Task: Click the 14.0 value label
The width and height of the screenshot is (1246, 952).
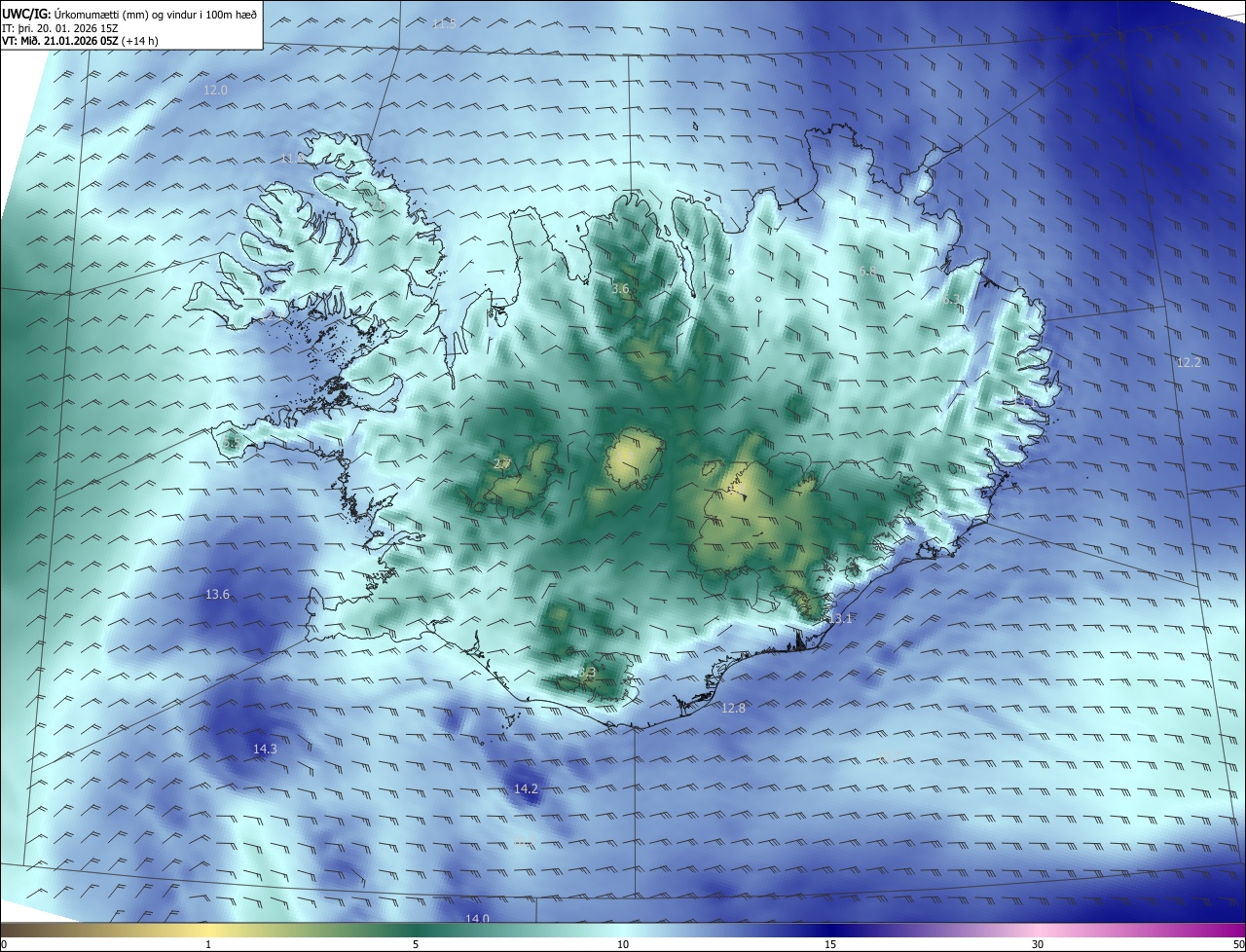Action: [x=477, y=919]
